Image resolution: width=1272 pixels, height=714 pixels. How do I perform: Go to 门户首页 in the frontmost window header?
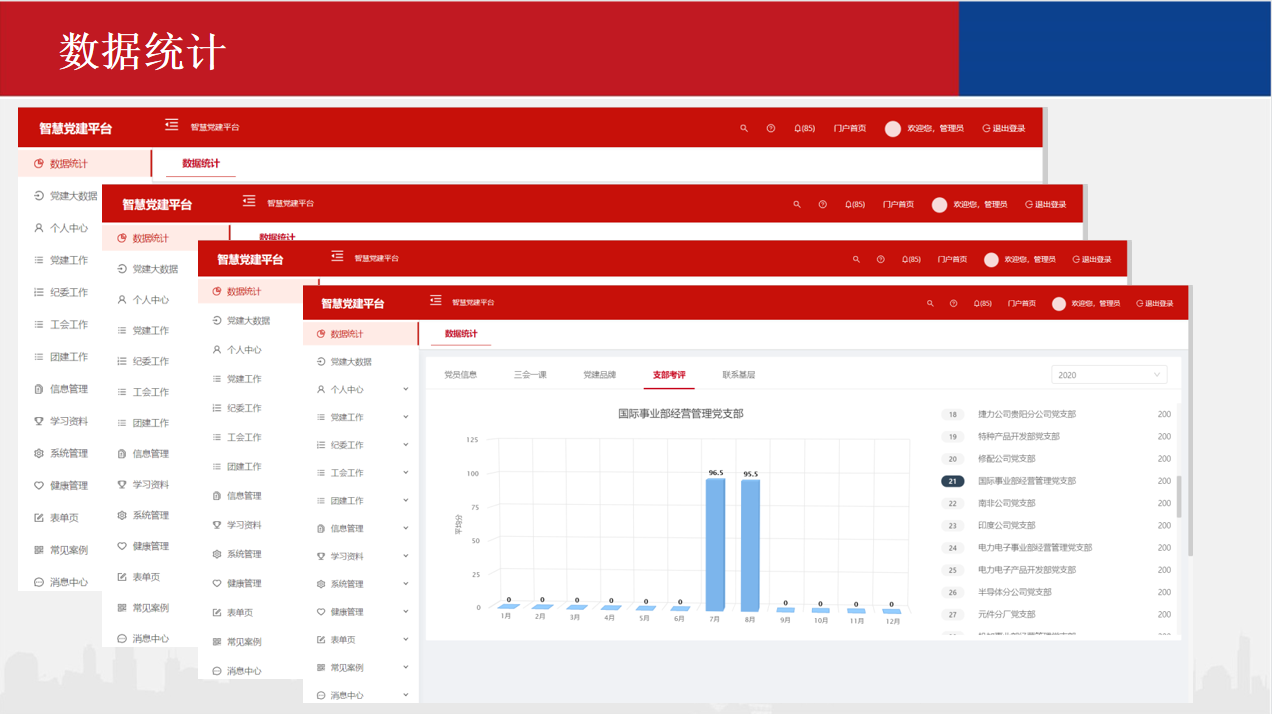click(1021, 303)
